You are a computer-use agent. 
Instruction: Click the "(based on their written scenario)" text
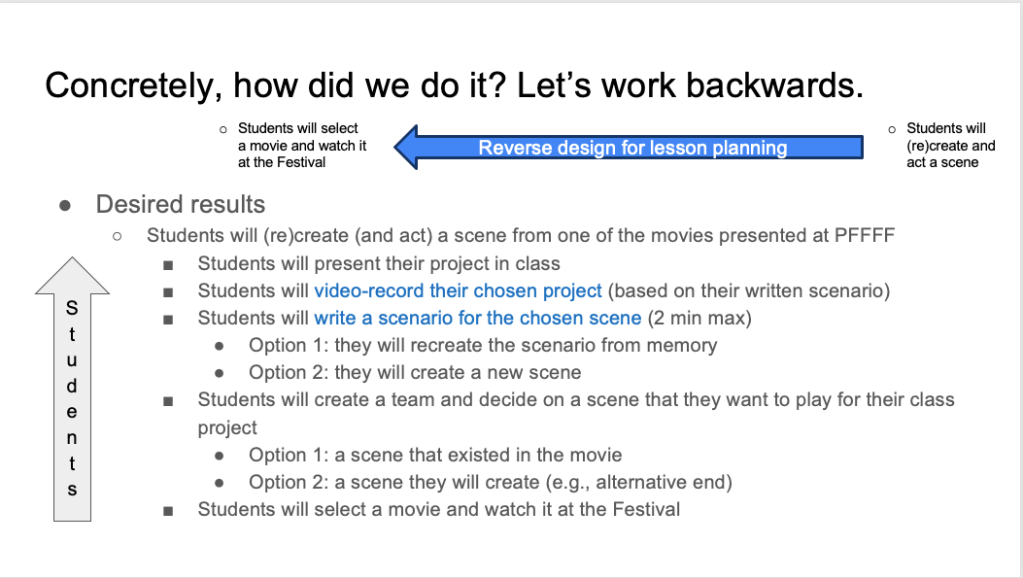pos(748,291)
